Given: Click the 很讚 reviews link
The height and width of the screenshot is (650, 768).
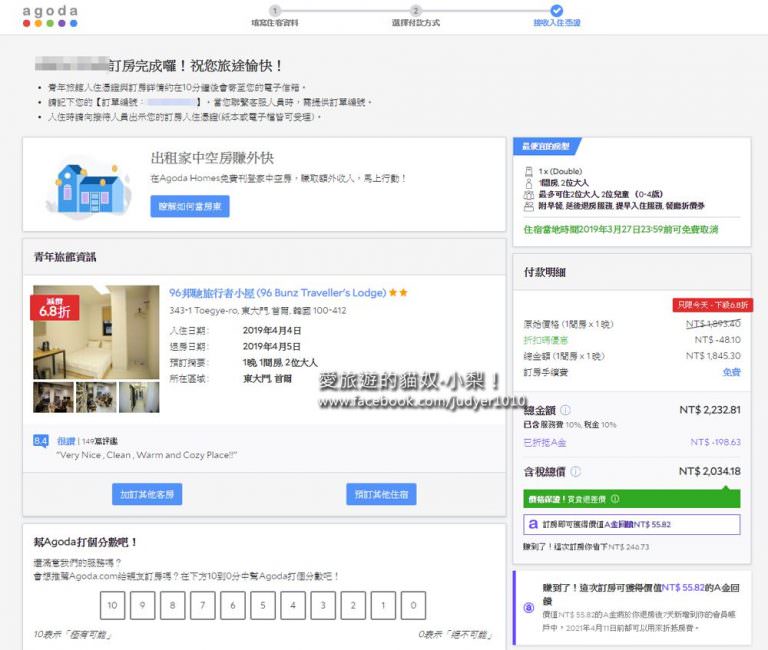Looking at the screenshot, I should pyautogui.click(x=65, y=439).
